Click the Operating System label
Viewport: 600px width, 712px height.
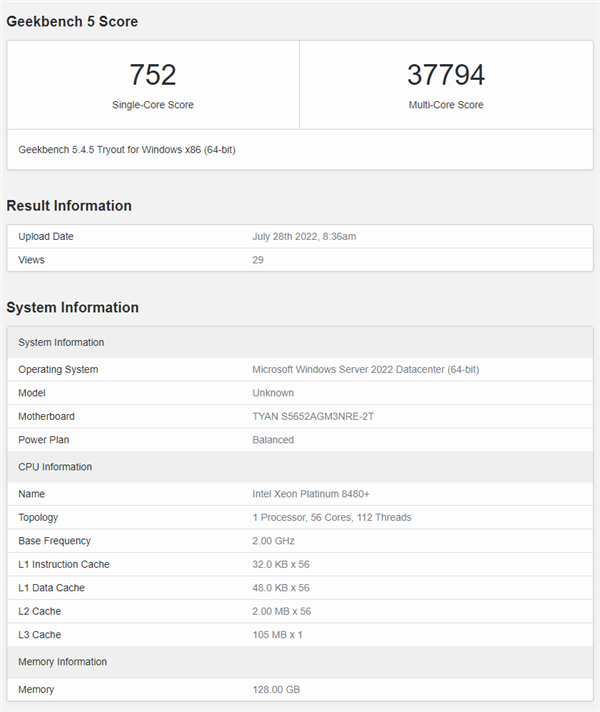pos(58,370)
